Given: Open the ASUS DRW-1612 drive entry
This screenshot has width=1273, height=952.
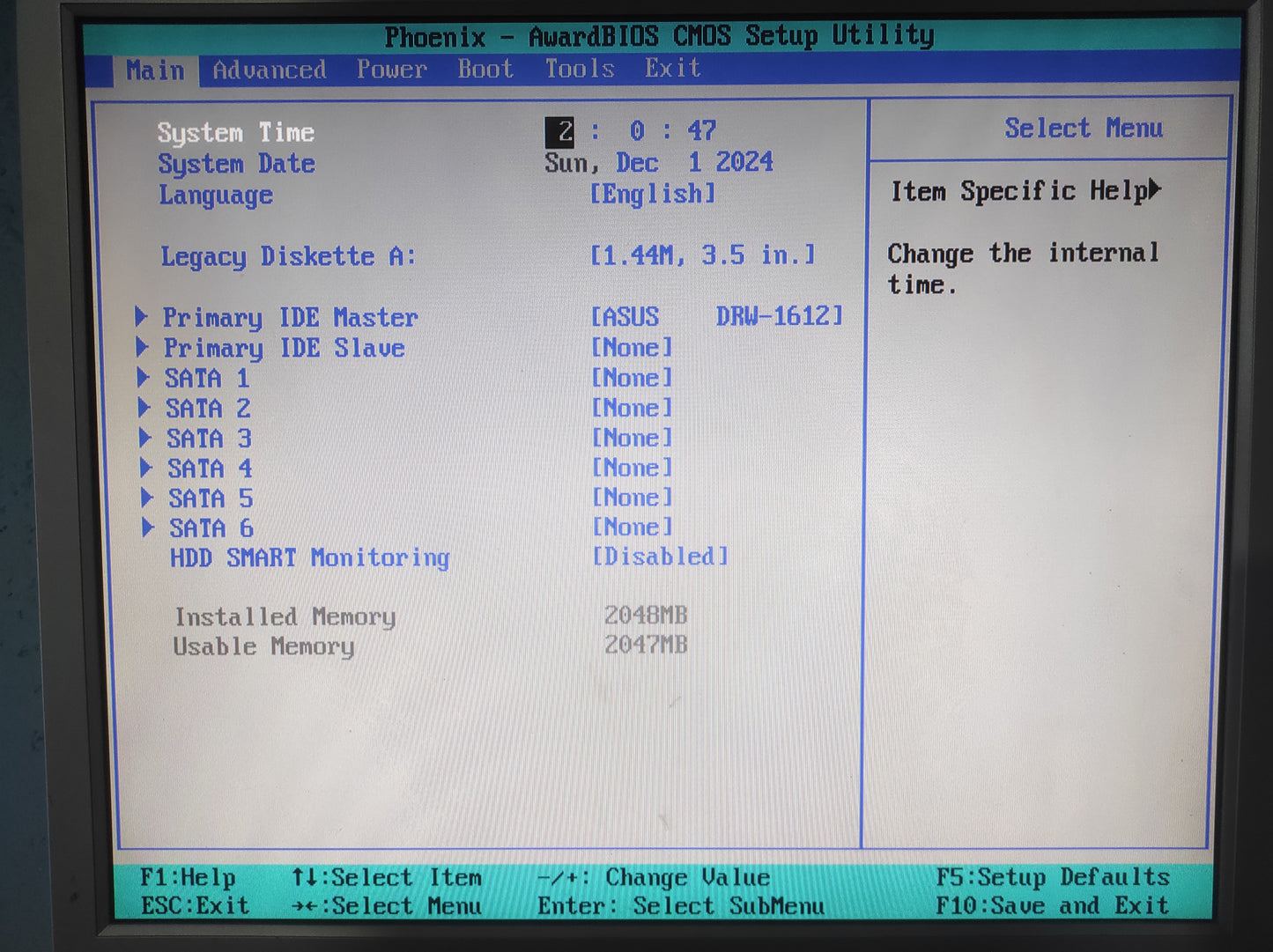Looking at the screenshot, I should tap(716, 316).
